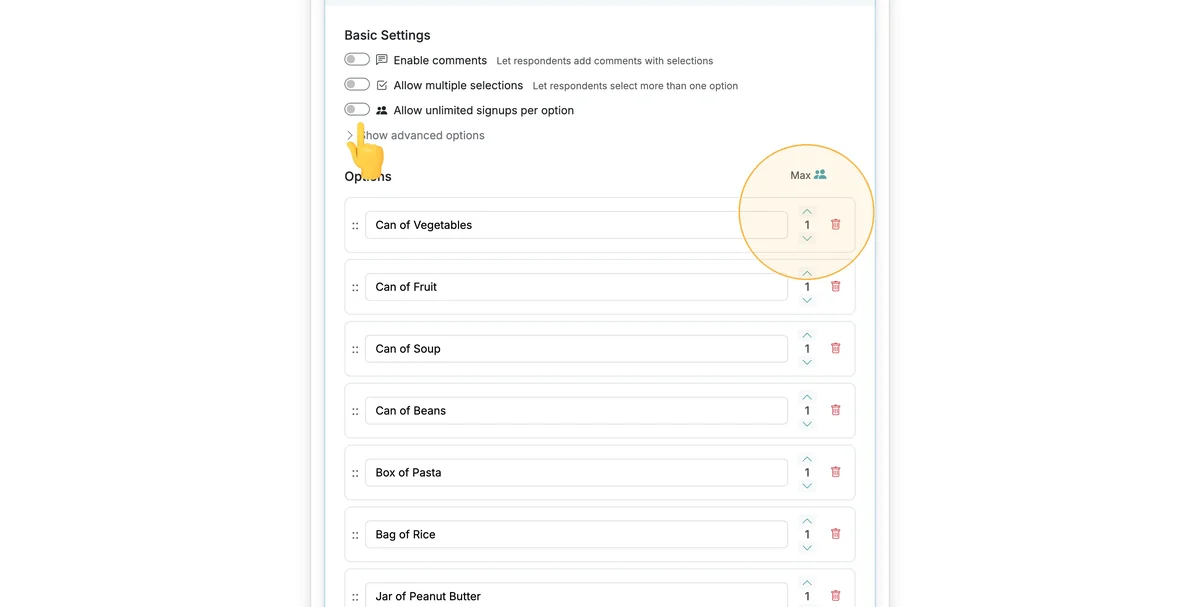
Task: Click the drag handle for Box of Pasta
Action: tap(355, 473)
